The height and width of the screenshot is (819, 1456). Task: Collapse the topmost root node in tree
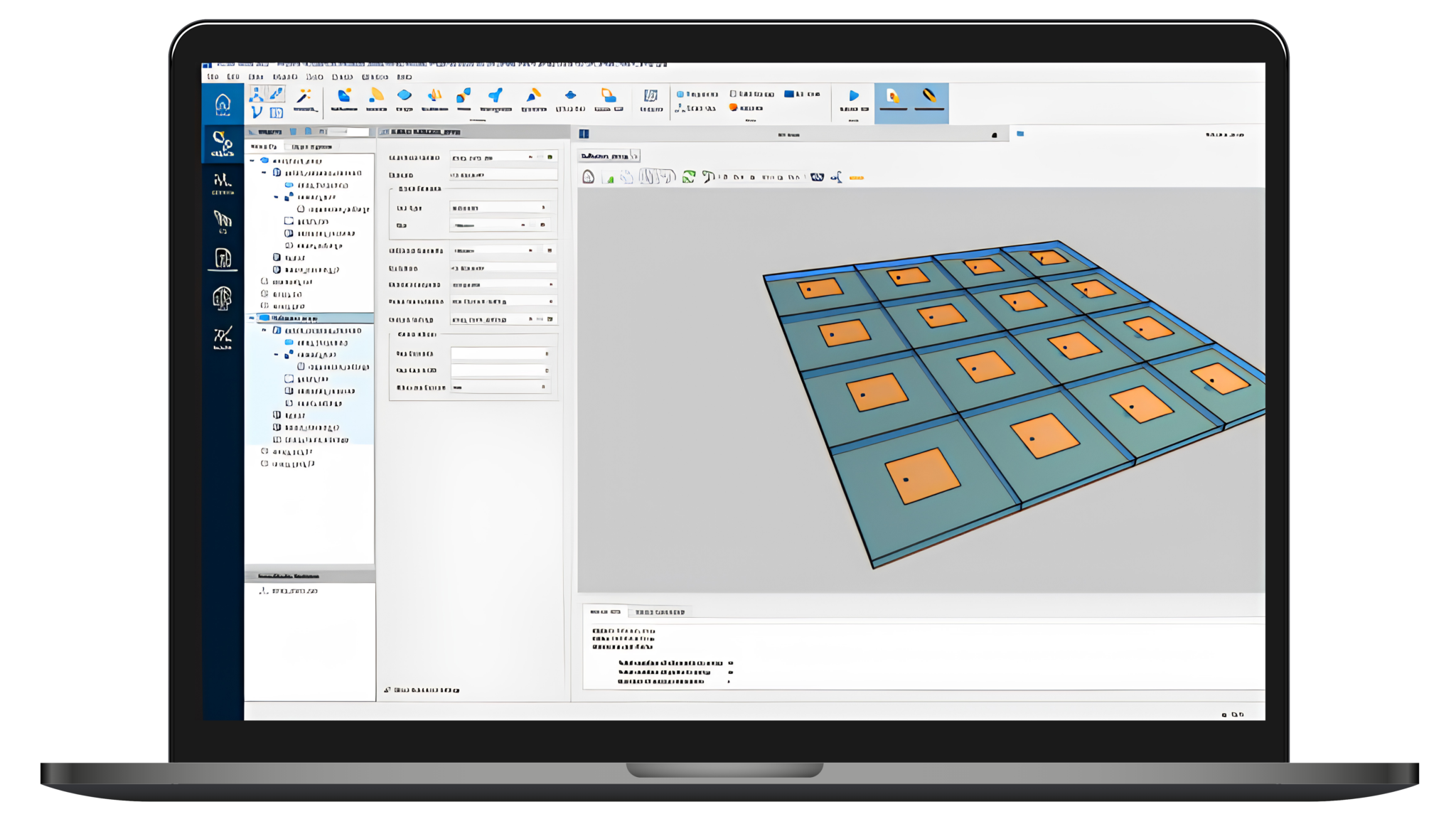(x=252, y=161)
